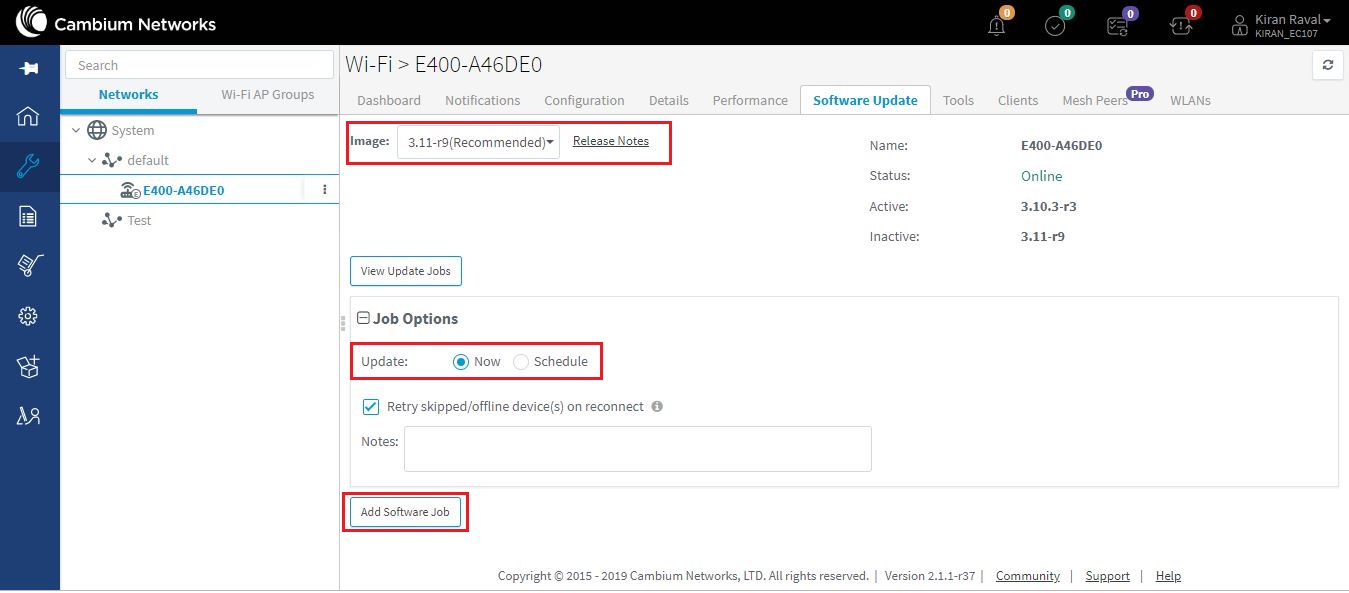Select the Networks tab in left panel
1349x593 pixels.
128,95
